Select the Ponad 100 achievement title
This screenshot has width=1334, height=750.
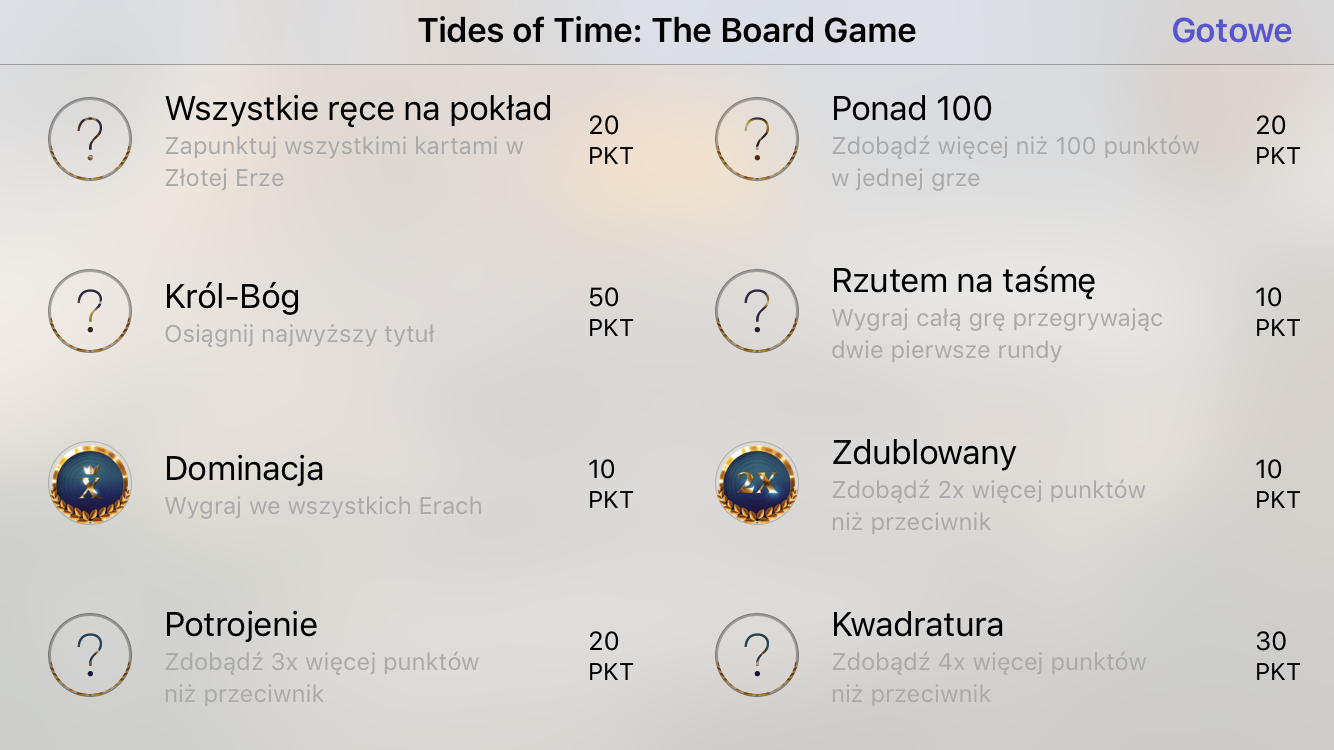tap(912, 108)
